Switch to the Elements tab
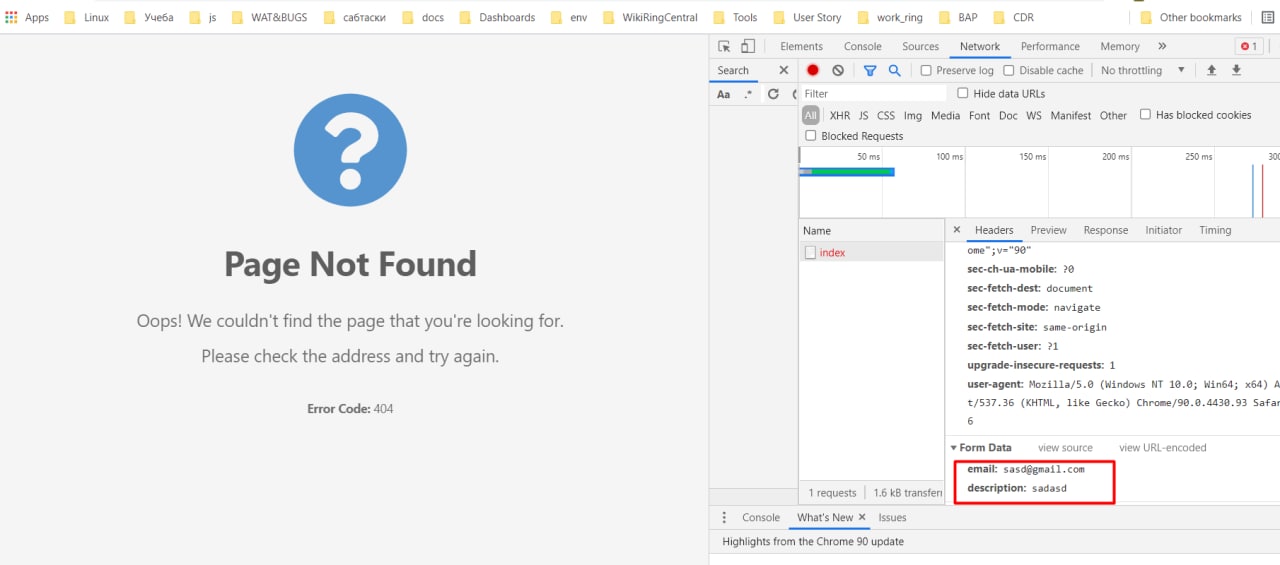This screenshot has height=565, width=1280. point(802,46)
